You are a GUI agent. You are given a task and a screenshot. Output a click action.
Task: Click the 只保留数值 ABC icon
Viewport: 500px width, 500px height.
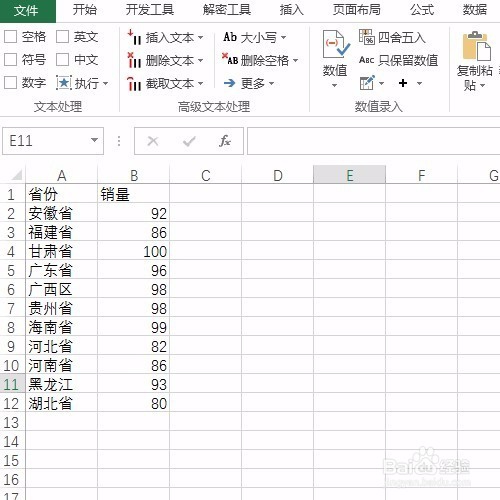click(366, 60)
